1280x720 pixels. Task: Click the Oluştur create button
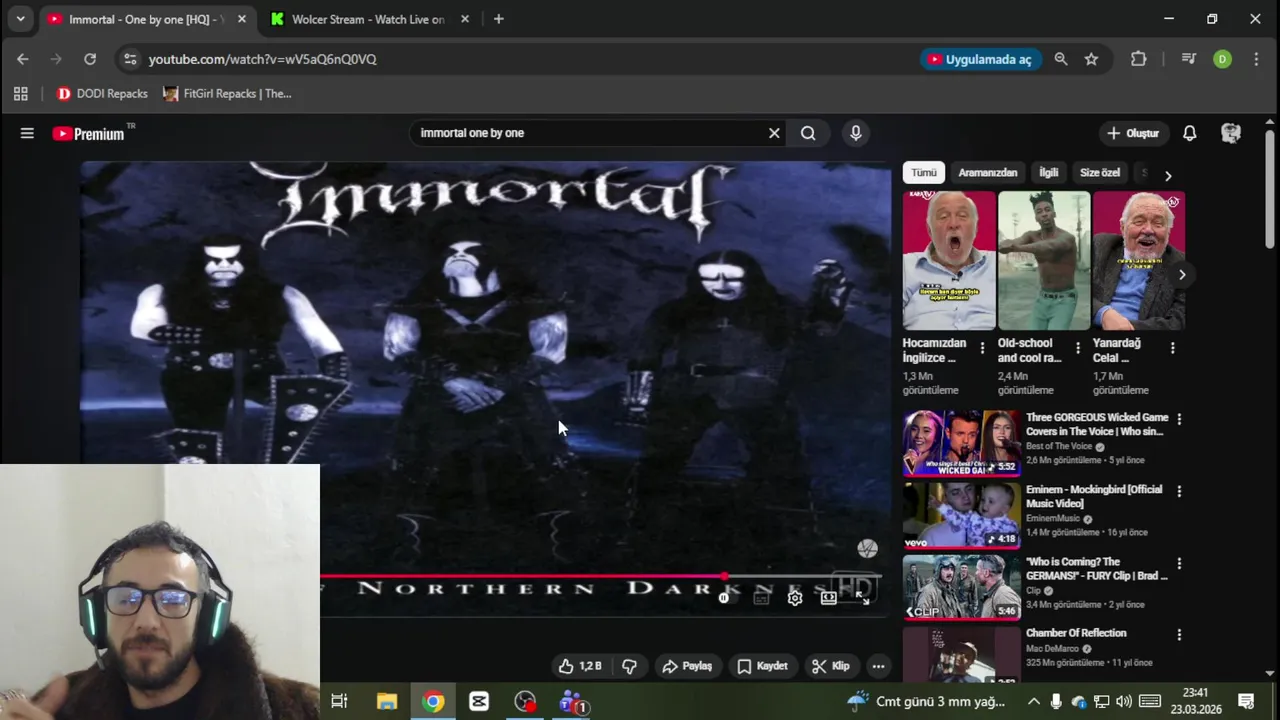click(1133, 133)
